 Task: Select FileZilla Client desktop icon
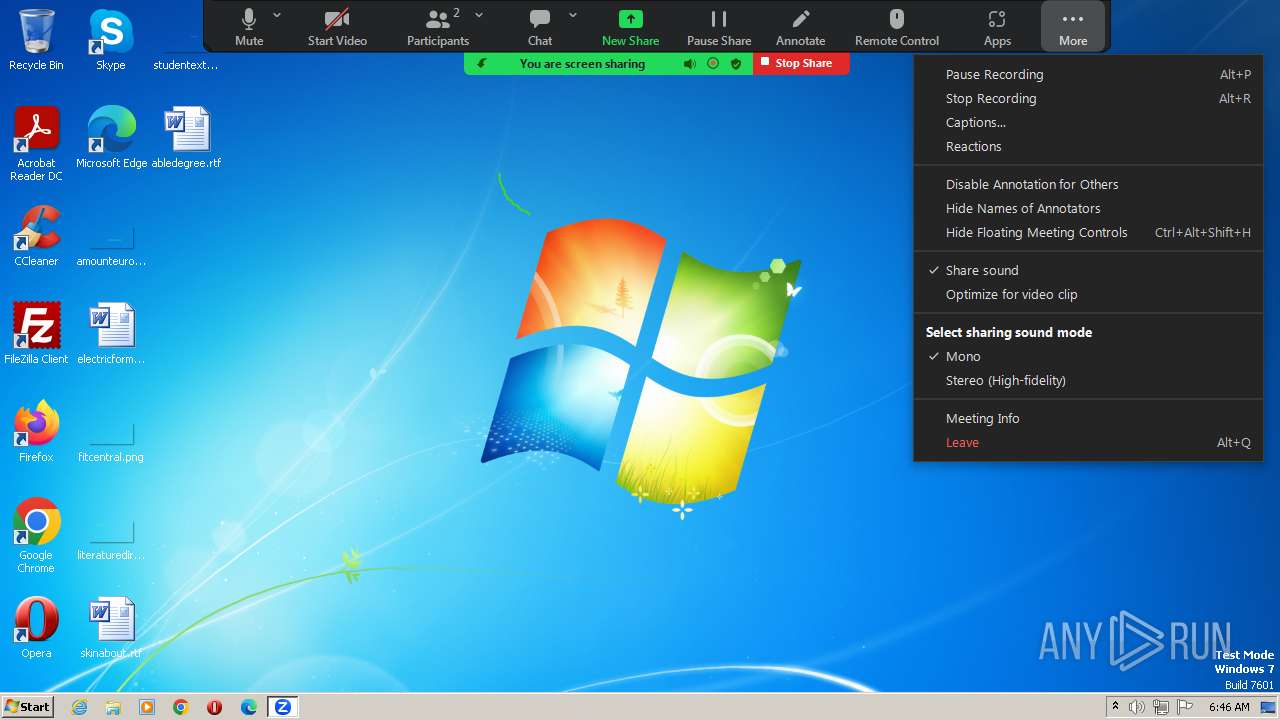point(36,333)
